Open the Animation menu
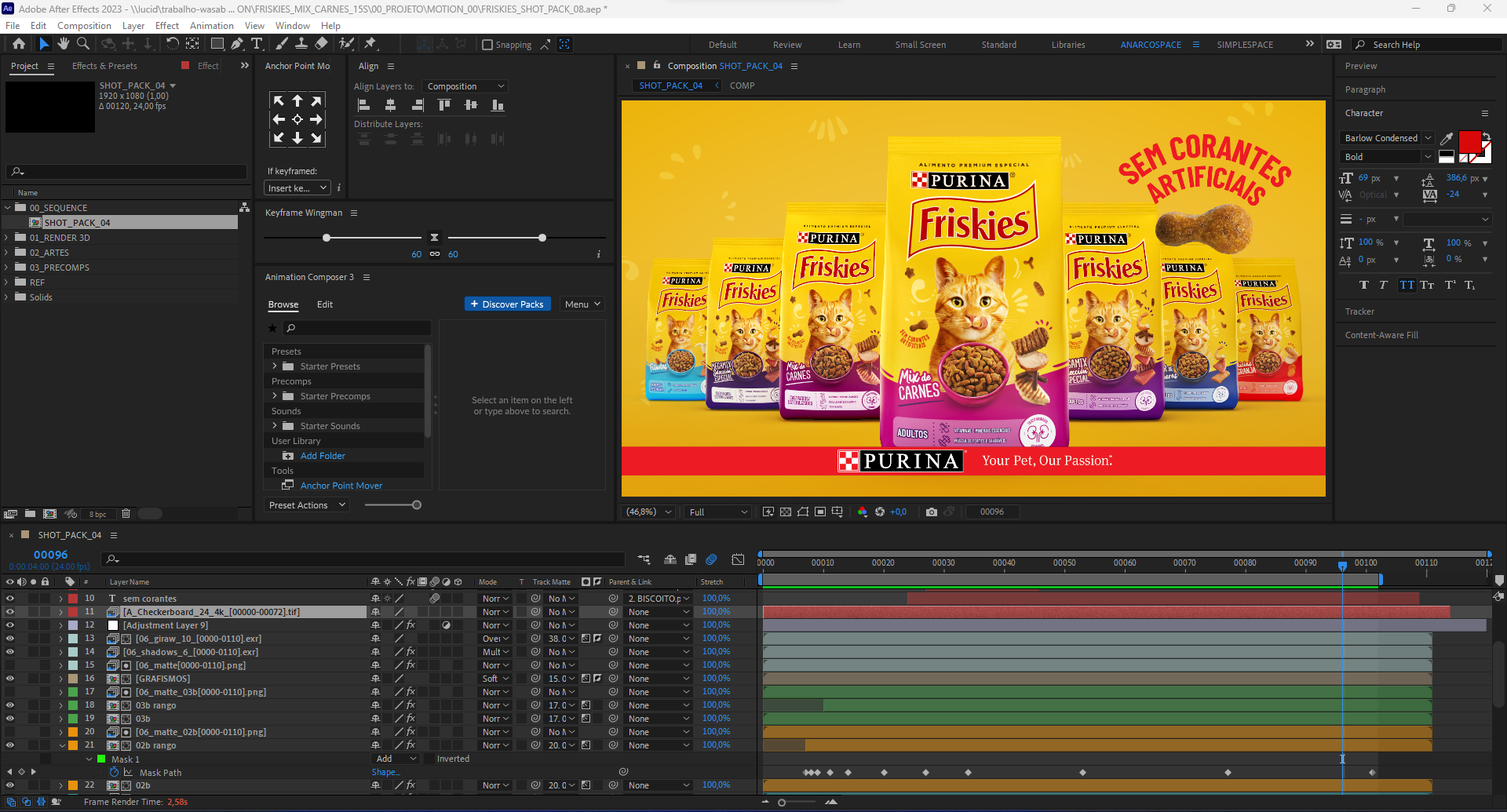Image resolution: width=1507 pixels, height=812 pixels. (x=211, y=26)
